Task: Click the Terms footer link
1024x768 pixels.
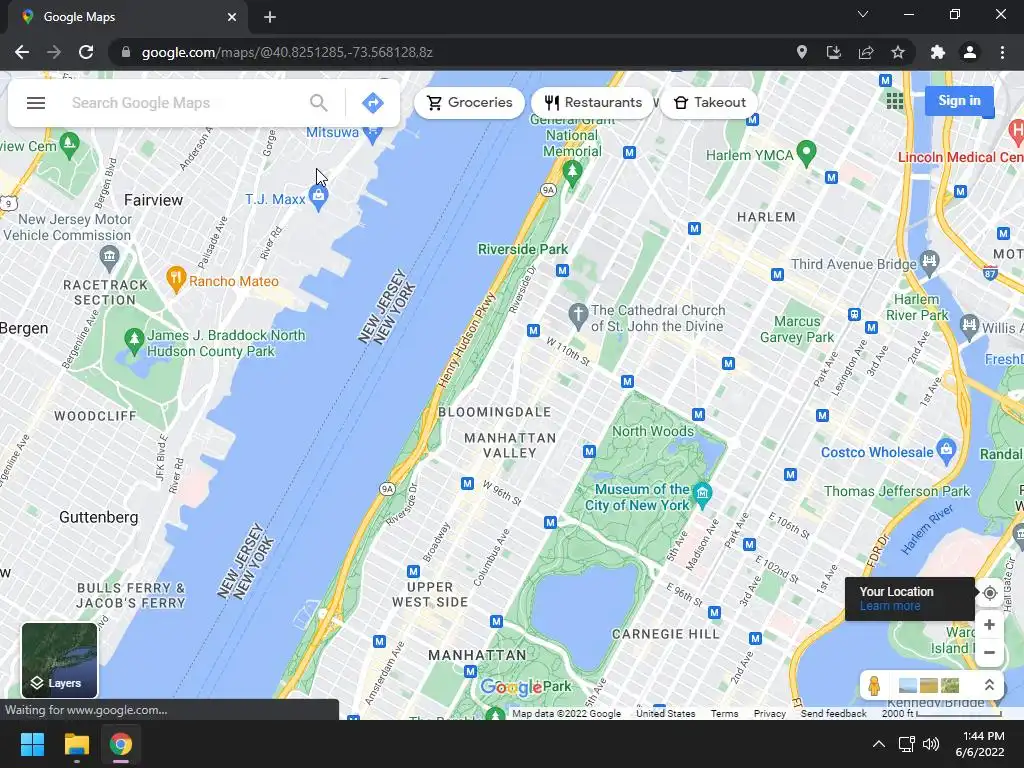Action: (x=724, y=714)
